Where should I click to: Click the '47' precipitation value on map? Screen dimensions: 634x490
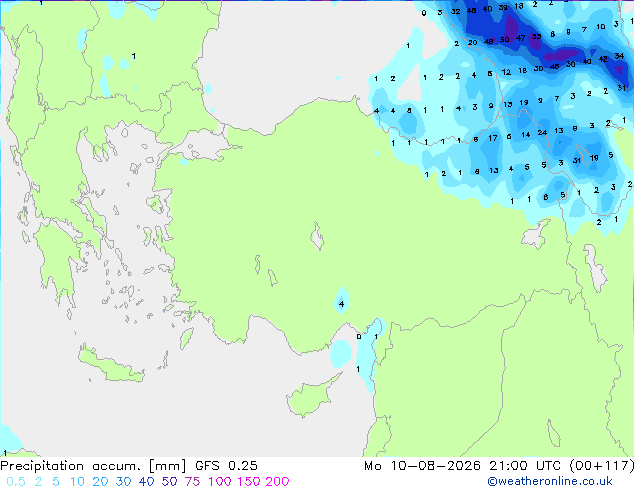coord(520,38)
